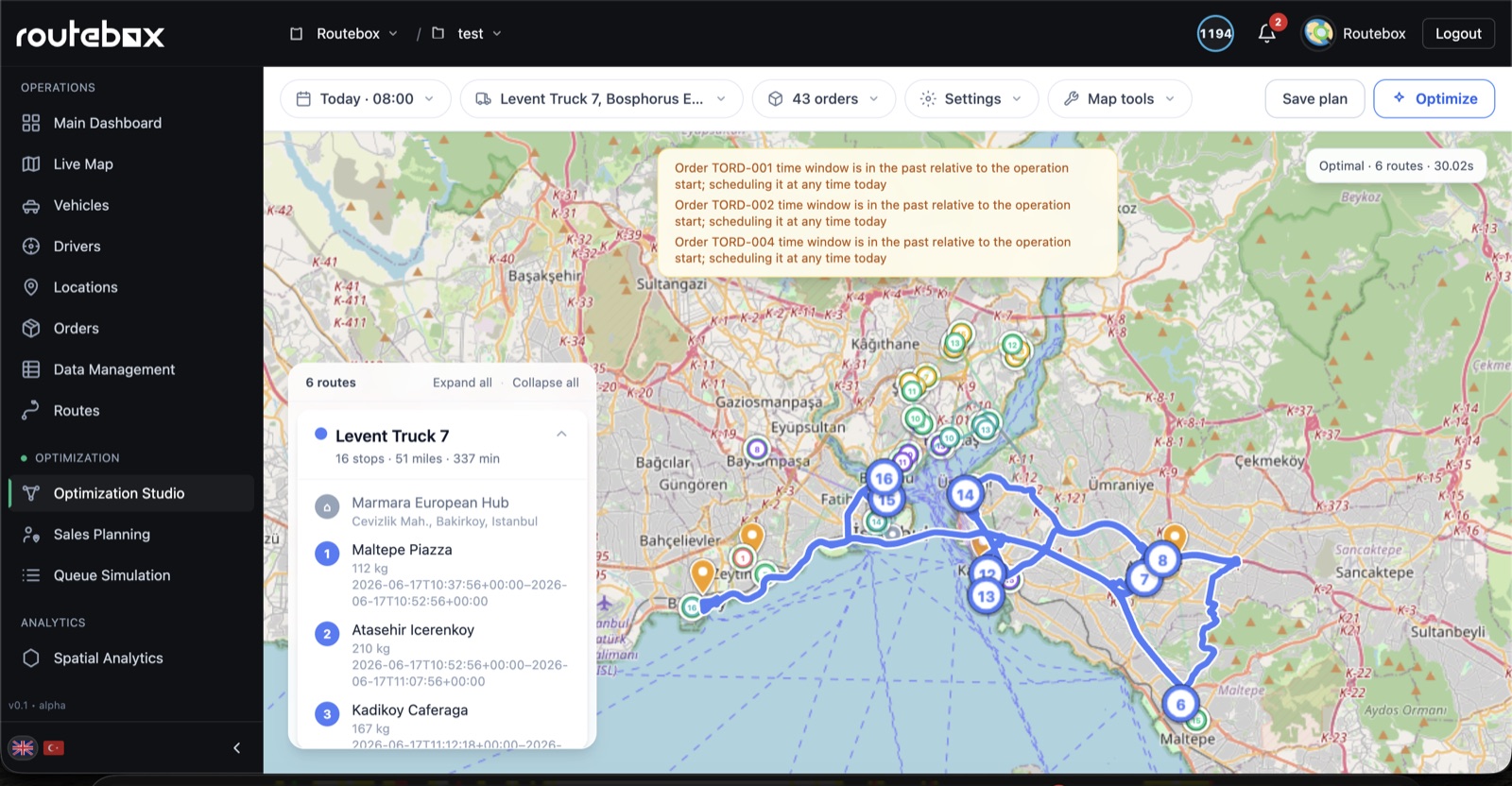This screenshot has width=1512, height=786.
Task: Click the wrench icon beside Map tools
Action: (x=1071, y=99)
